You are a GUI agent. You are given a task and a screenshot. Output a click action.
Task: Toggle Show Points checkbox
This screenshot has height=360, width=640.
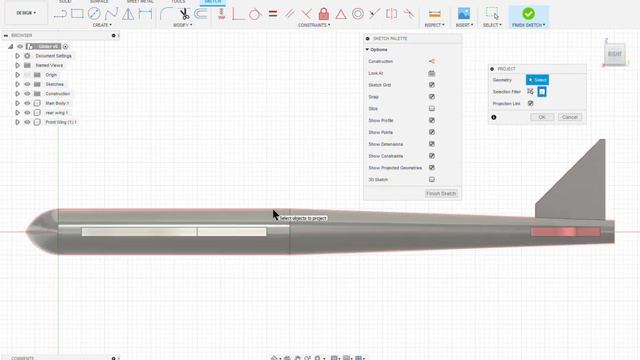point(431,132)
